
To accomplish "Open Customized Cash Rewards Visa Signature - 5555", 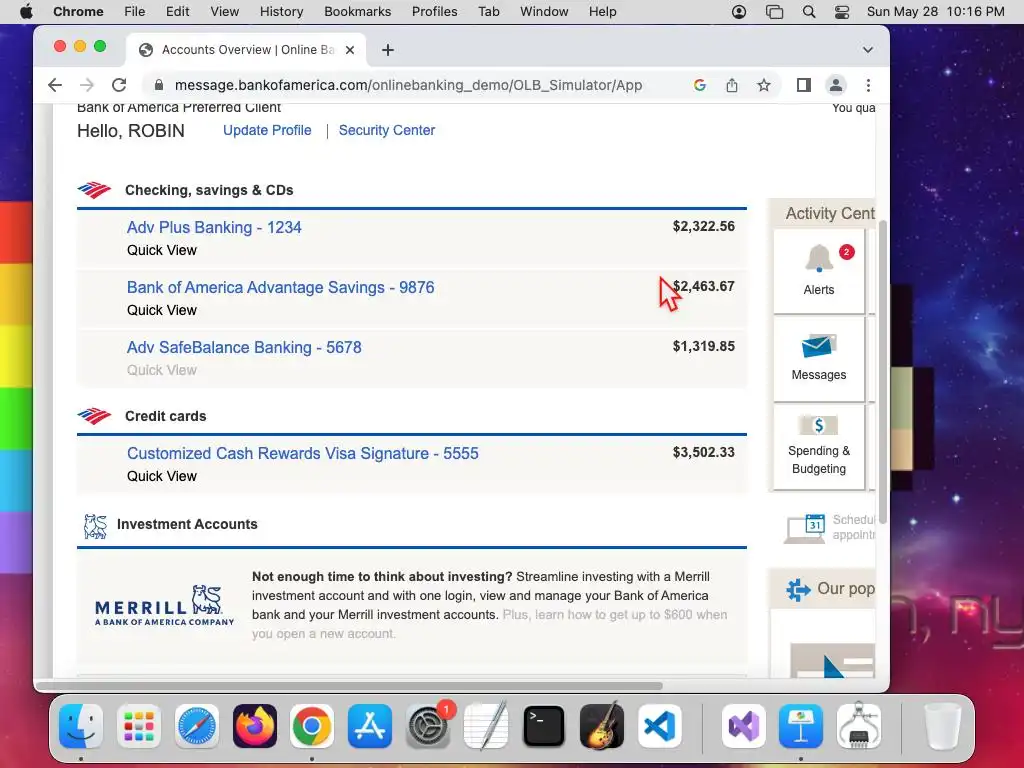I will point(303,453).
